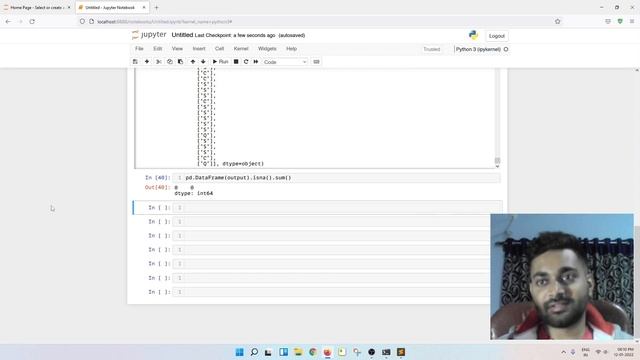Open the Edit menu
Image resolution: width=640 pixels, height=360 pixels.
(158, 49)
